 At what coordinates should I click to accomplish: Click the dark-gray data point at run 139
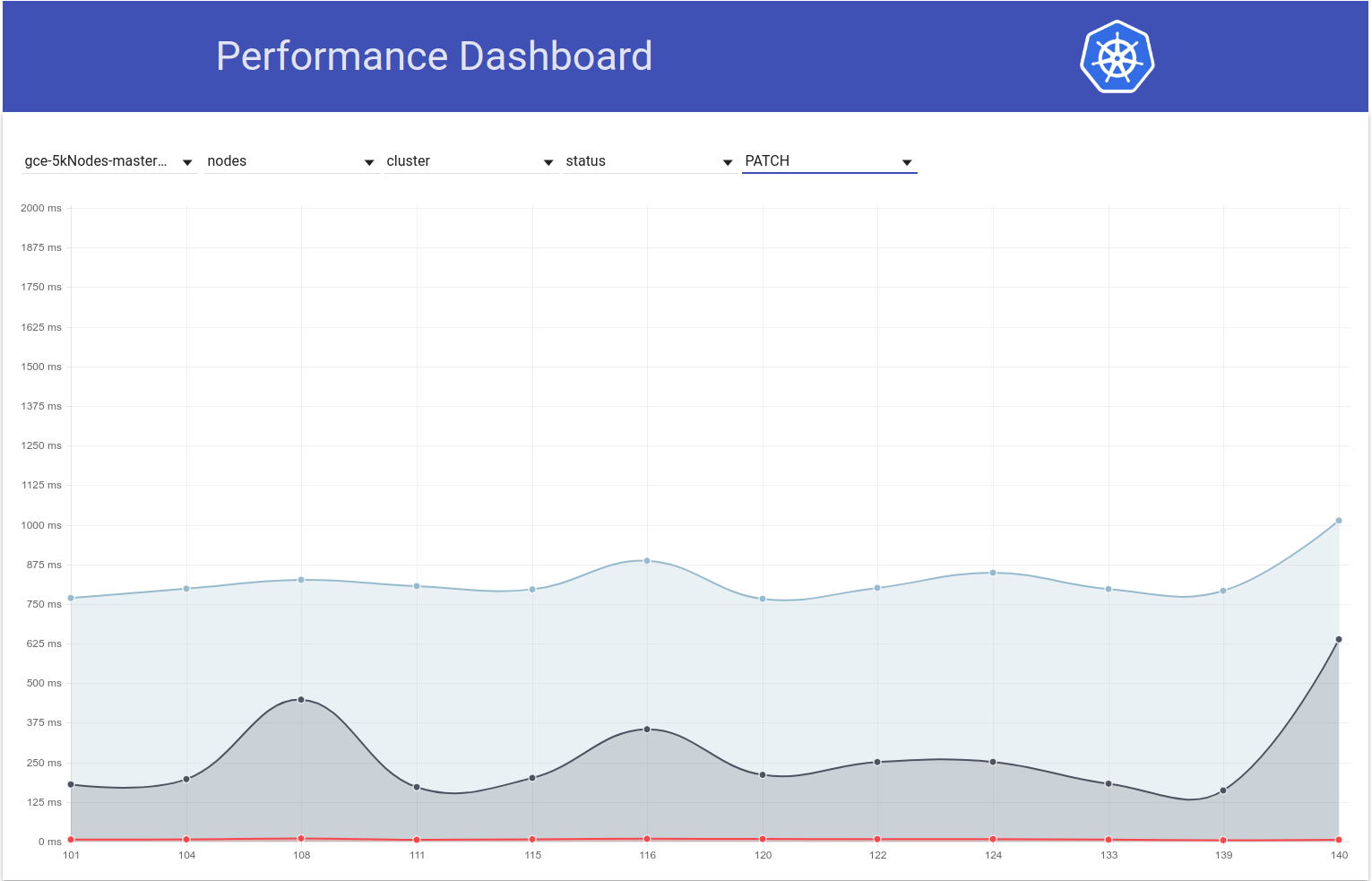1223,790
